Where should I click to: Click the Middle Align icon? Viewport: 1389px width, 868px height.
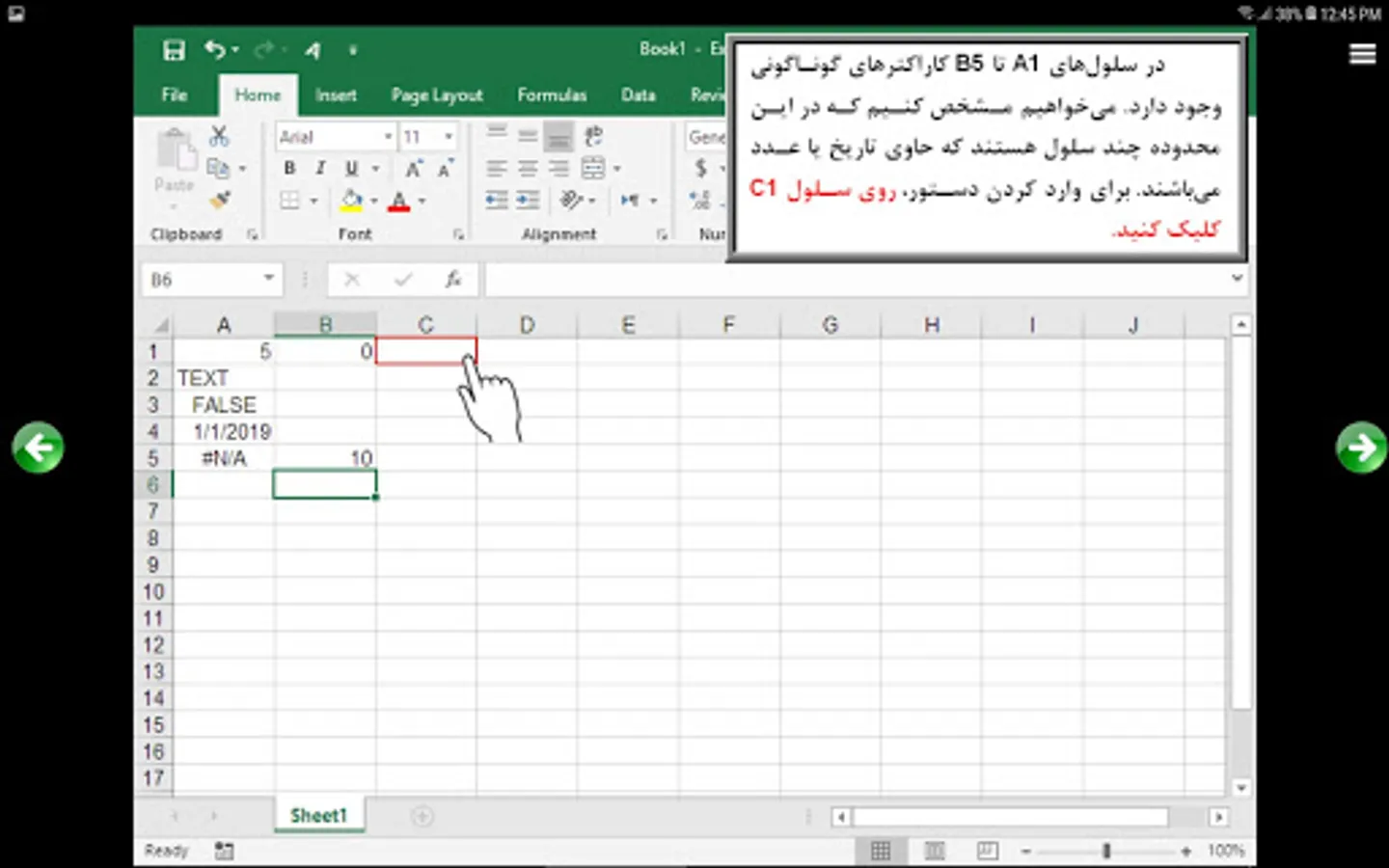click(528, 136)
